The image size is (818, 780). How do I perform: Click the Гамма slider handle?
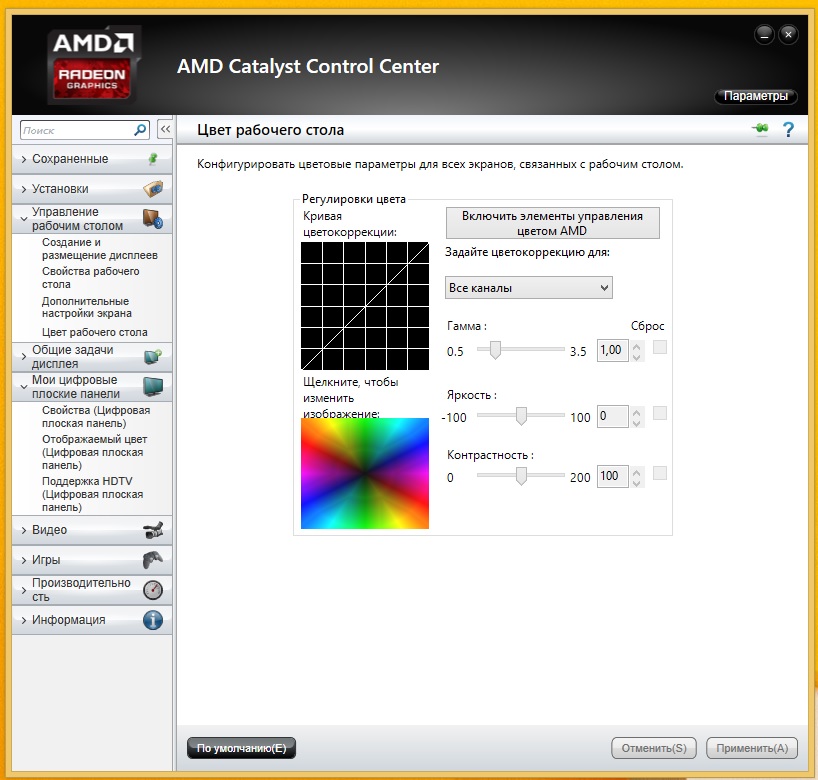click(x=496, y=350)
